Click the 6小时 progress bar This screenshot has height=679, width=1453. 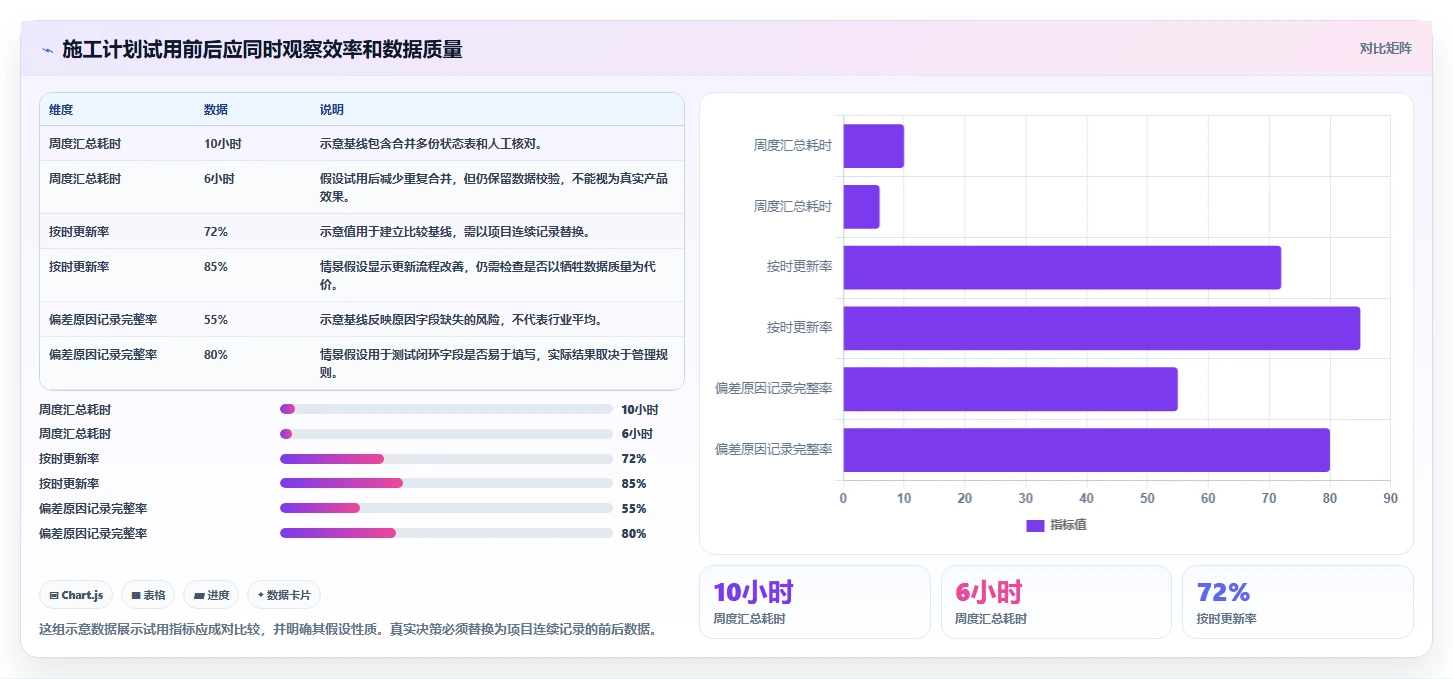pyautogui.click(x=446, y=434)
